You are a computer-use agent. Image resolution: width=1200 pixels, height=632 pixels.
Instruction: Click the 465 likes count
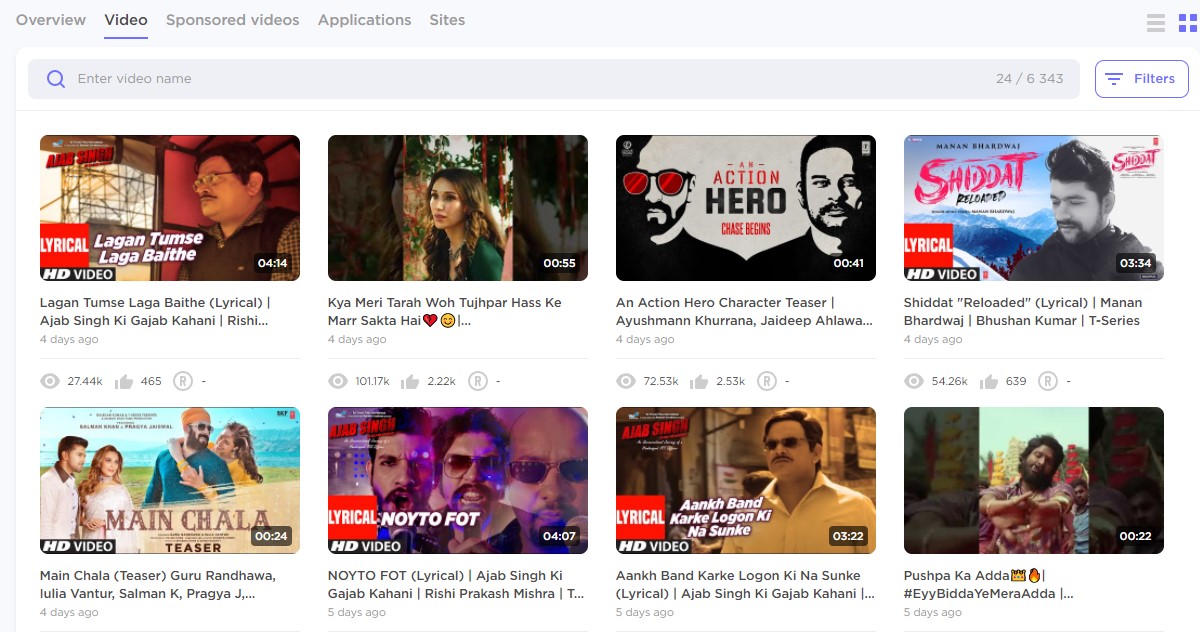coord(151,381)
